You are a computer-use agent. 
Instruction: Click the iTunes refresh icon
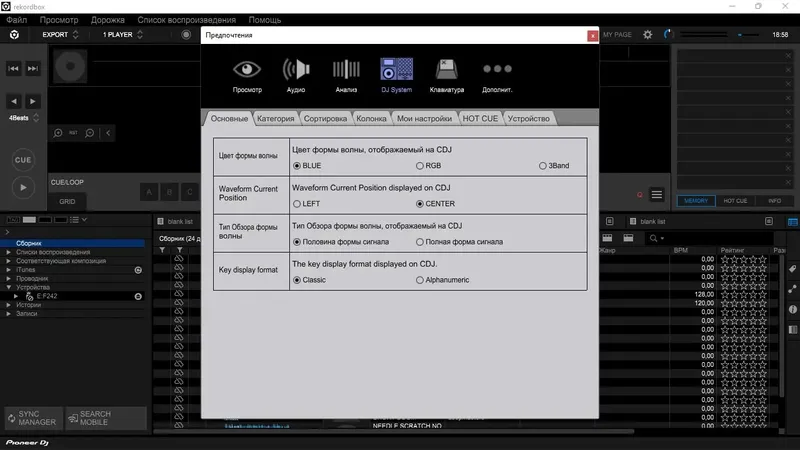pos(138,270)
